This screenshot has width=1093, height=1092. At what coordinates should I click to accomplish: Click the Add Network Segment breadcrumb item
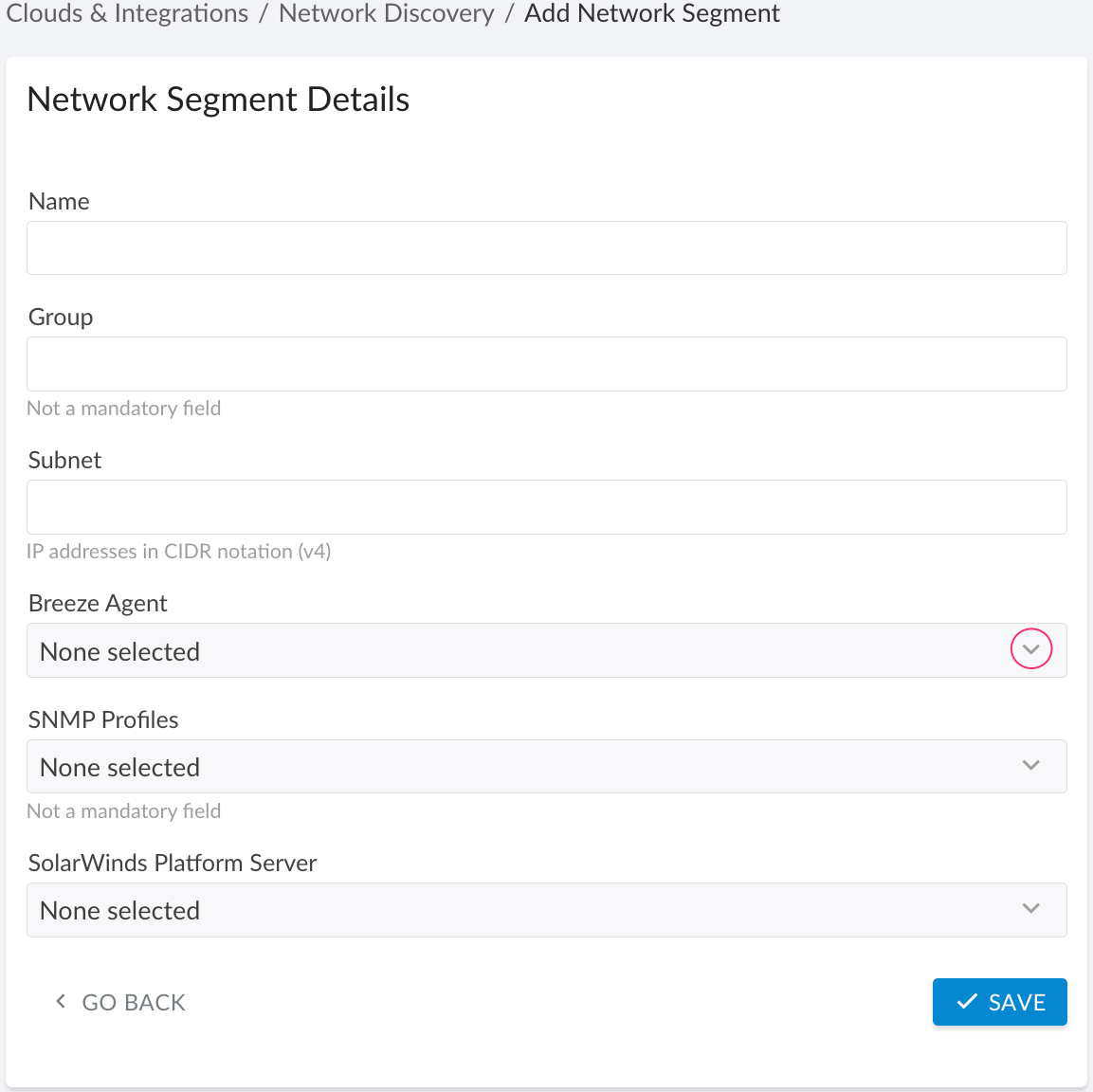tap(651, 13)
